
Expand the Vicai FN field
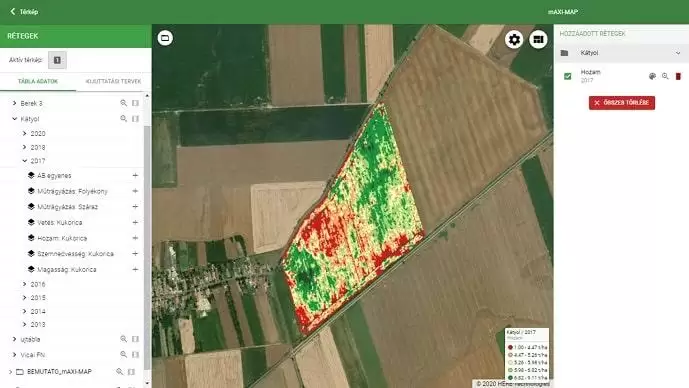pos(15,355)
